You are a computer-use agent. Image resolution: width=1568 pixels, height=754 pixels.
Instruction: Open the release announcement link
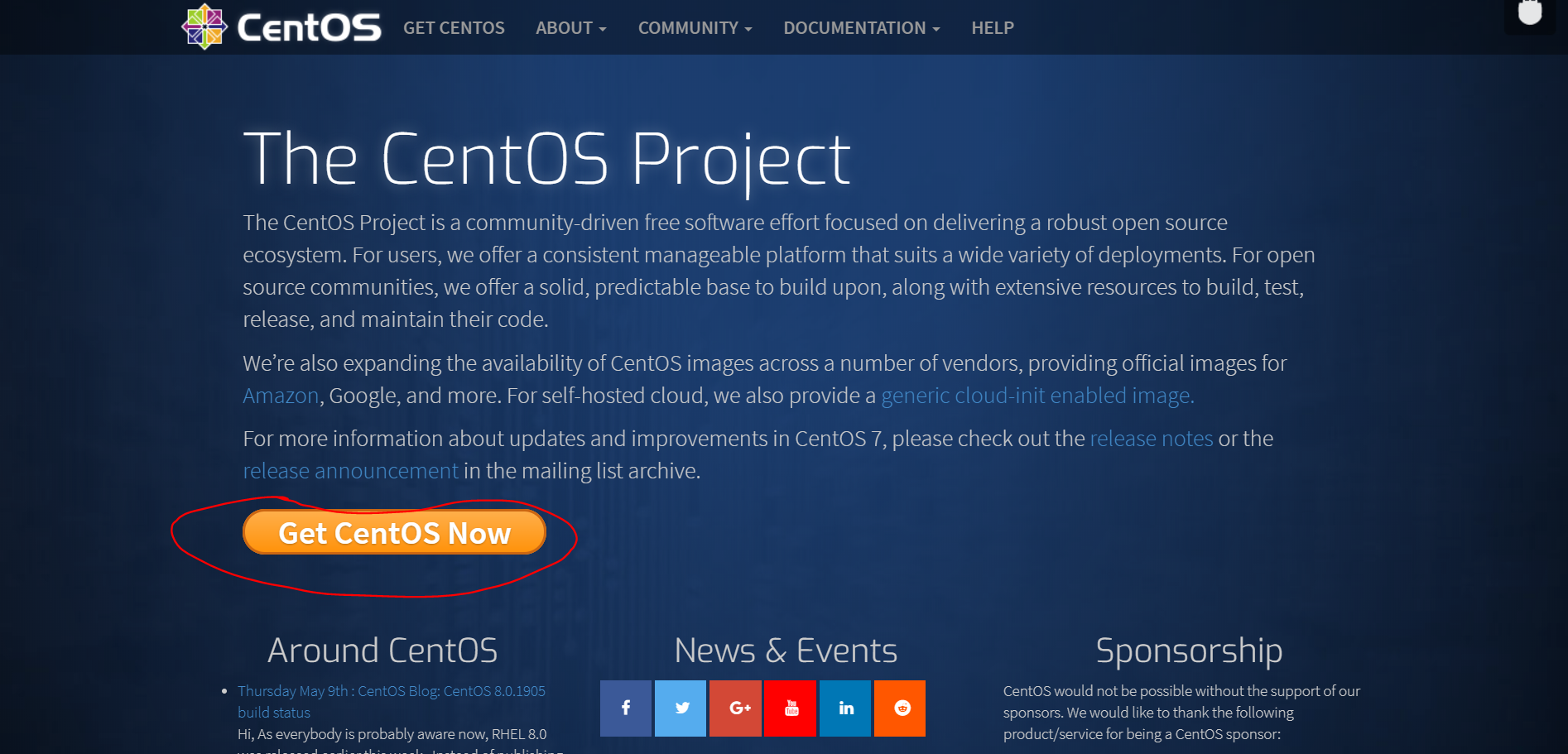point(349,470)
